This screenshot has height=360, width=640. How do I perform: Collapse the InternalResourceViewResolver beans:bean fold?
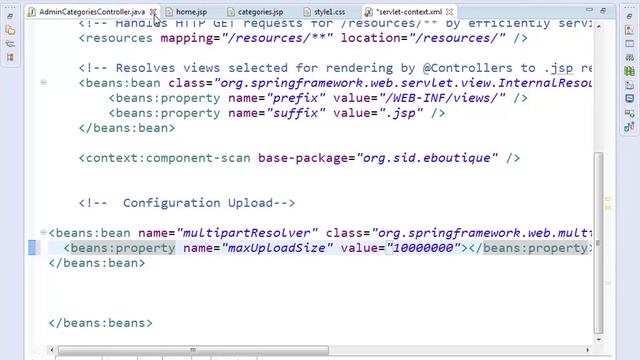pos(43,82)
